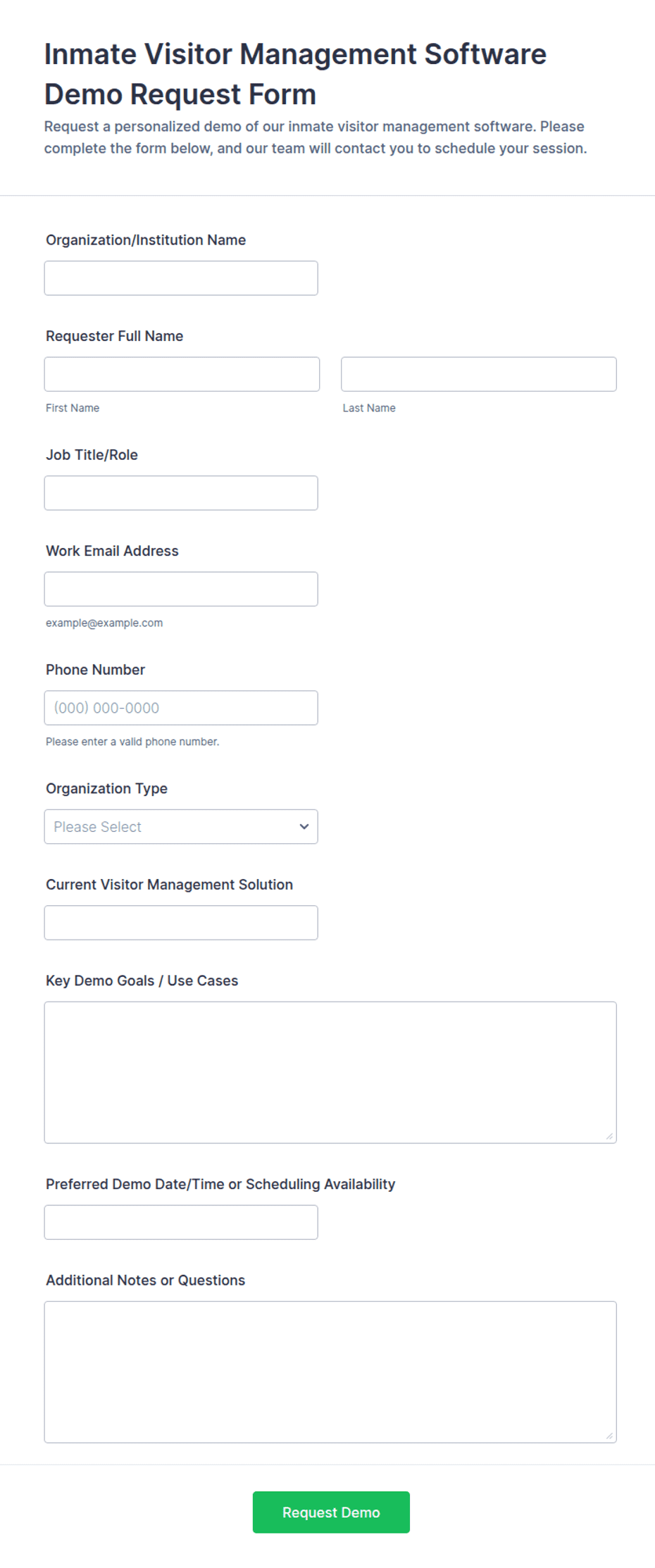Click the Phone Number label
Screen dimensions: 655x1568
click(96, 670)
